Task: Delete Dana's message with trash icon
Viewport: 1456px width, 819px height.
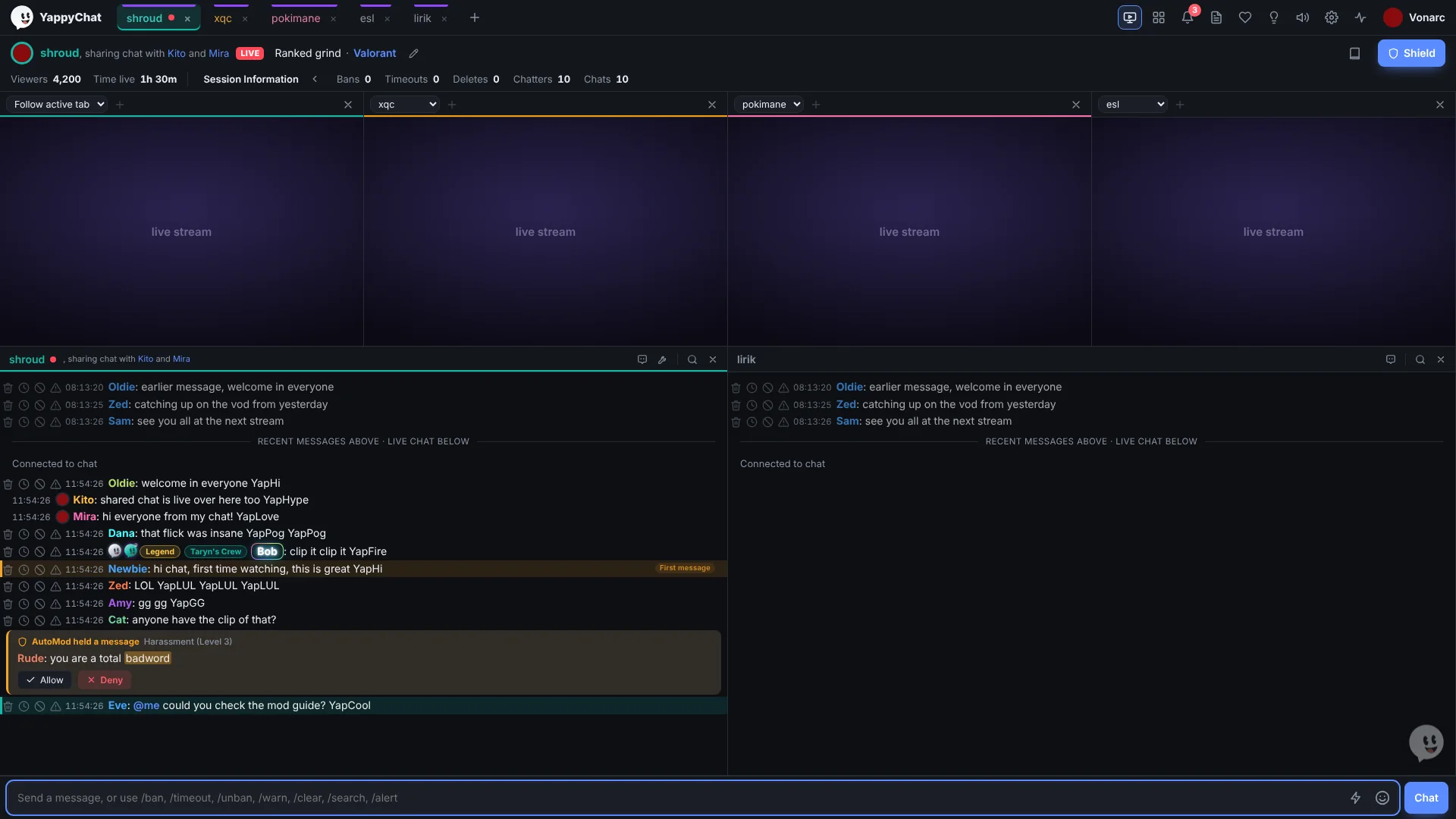Action: (x=8, y=534)
